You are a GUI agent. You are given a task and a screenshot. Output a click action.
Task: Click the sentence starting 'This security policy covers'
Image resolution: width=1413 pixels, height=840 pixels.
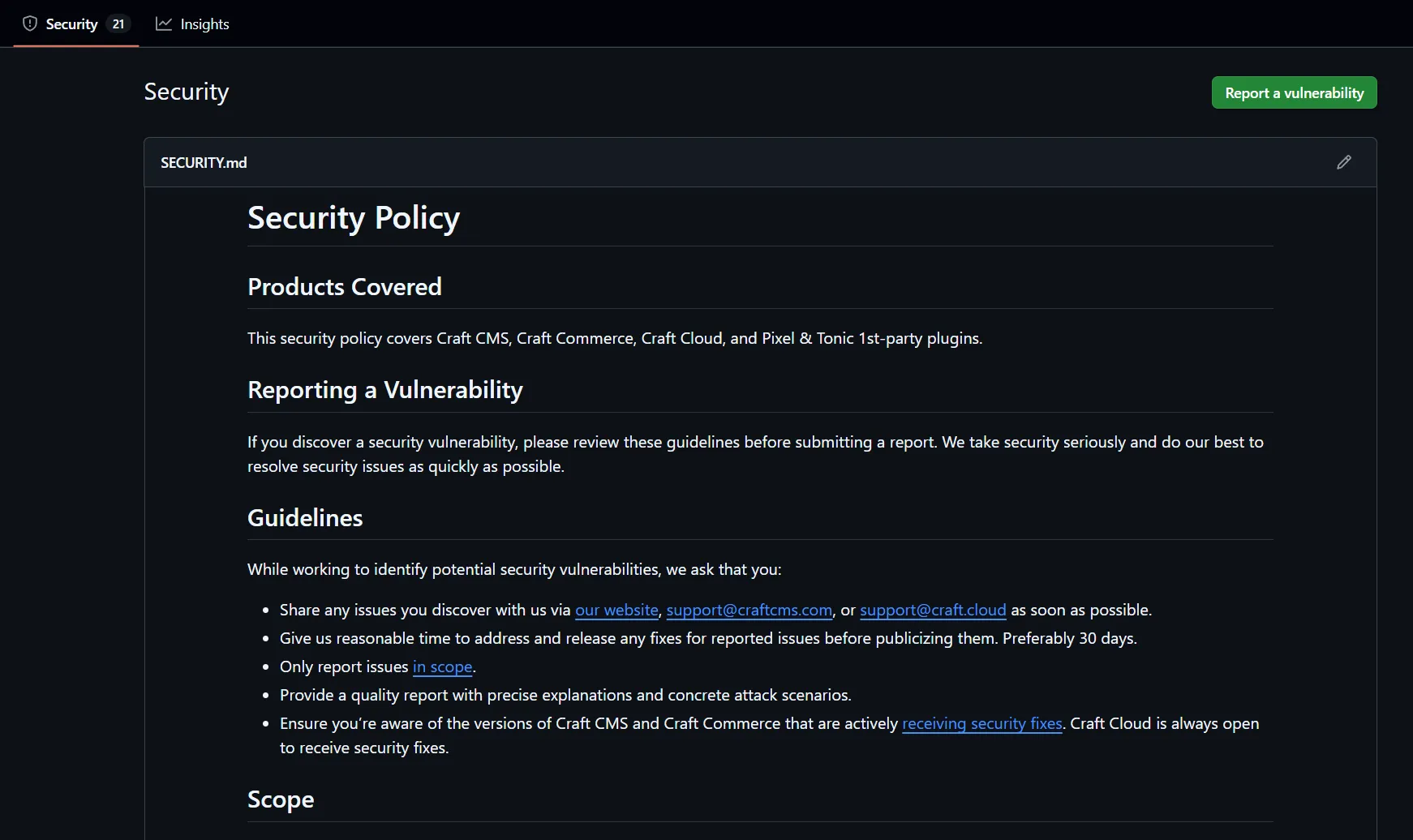[x=615, y=338]
